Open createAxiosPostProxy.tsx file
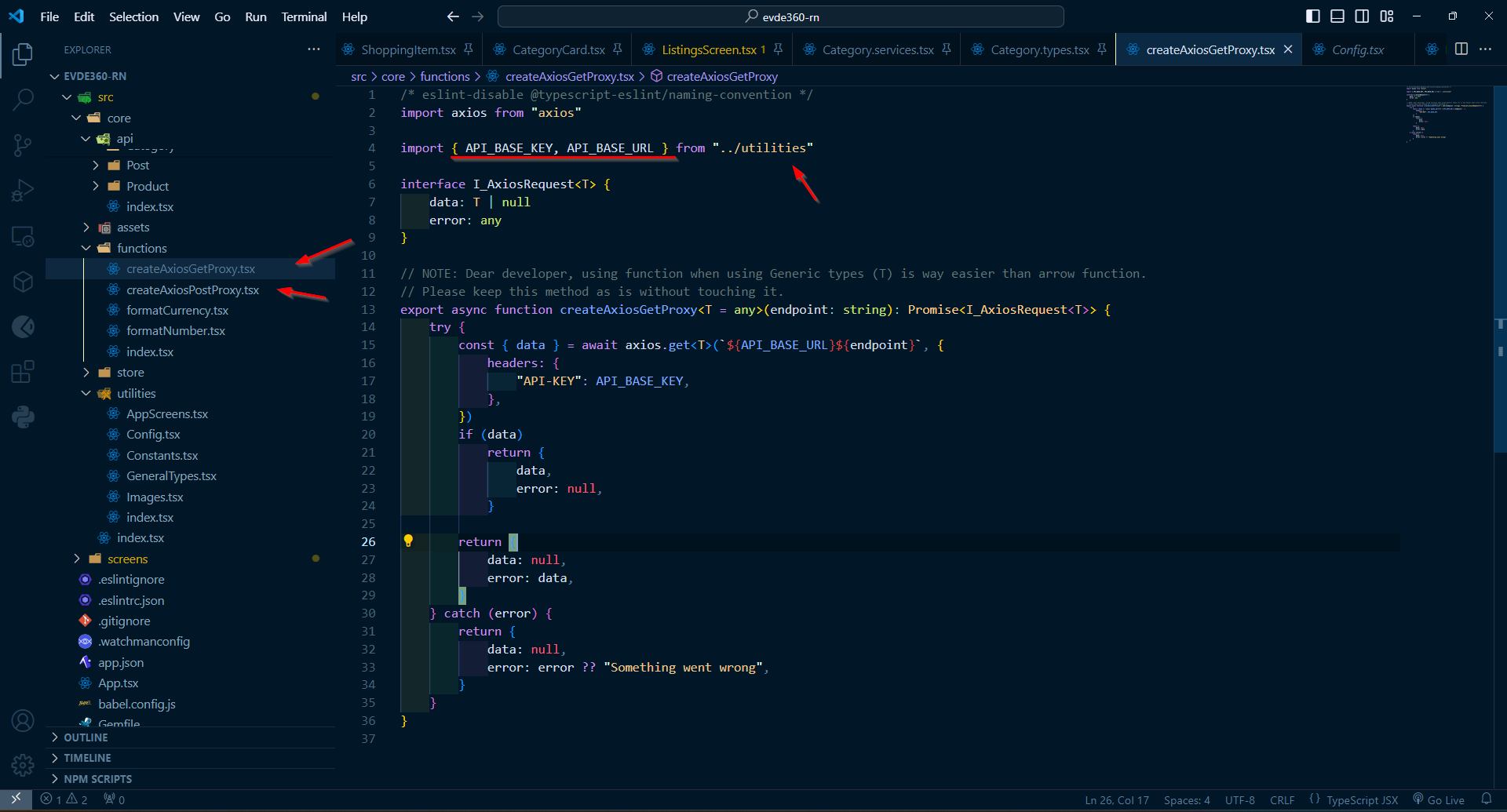Viewport: 1507px width, 812px height. click(192, 289)
